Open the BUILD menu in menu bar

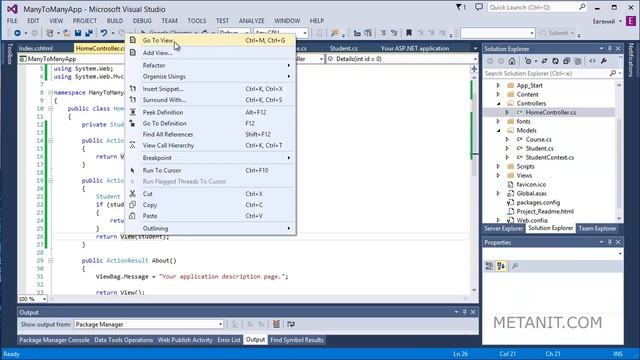pos(115,20)
